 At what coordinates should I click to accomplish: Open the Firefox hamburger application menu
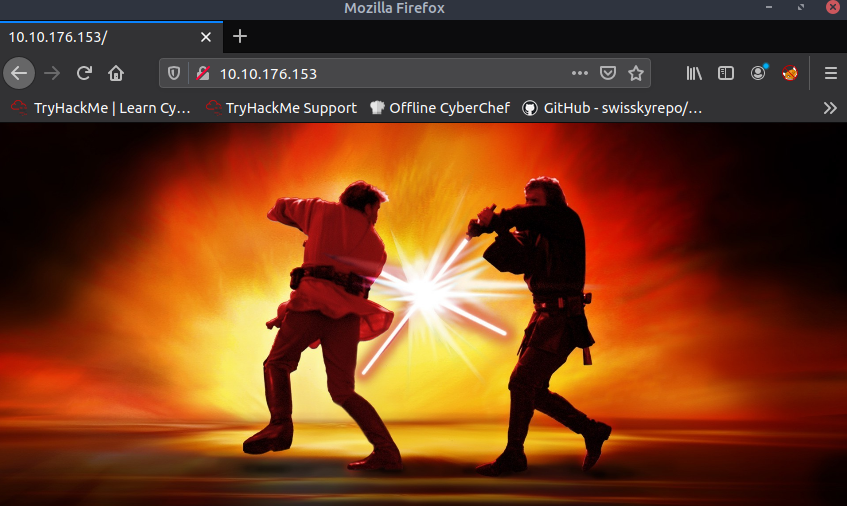coord(831,73)
